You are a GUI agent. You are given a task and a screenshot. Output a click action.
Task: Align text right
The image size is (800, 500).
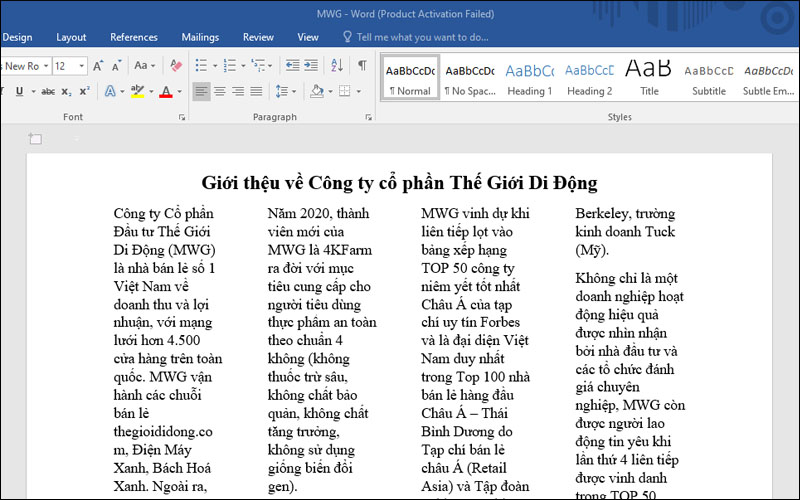(238, 91)
